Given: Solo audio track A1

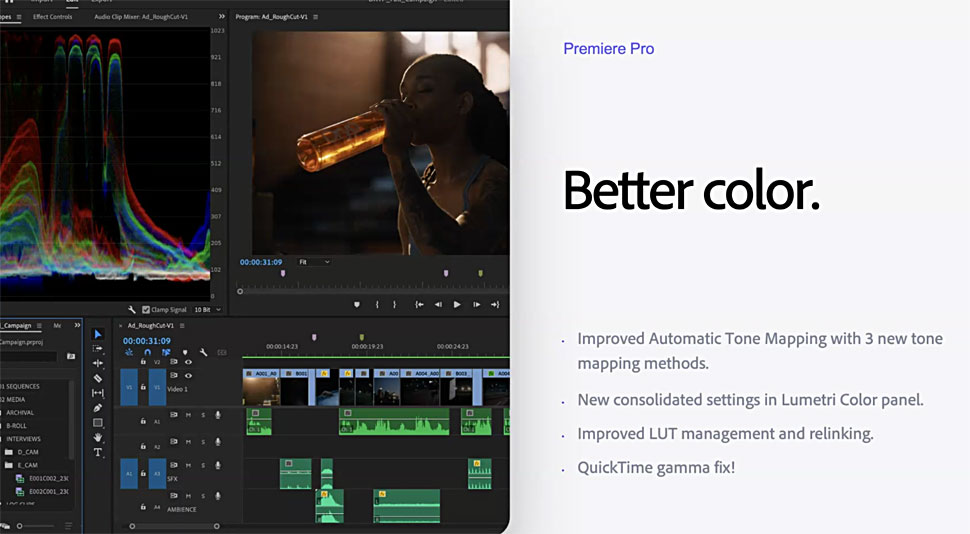Looking at the screenshot, I should click(203, 415).
